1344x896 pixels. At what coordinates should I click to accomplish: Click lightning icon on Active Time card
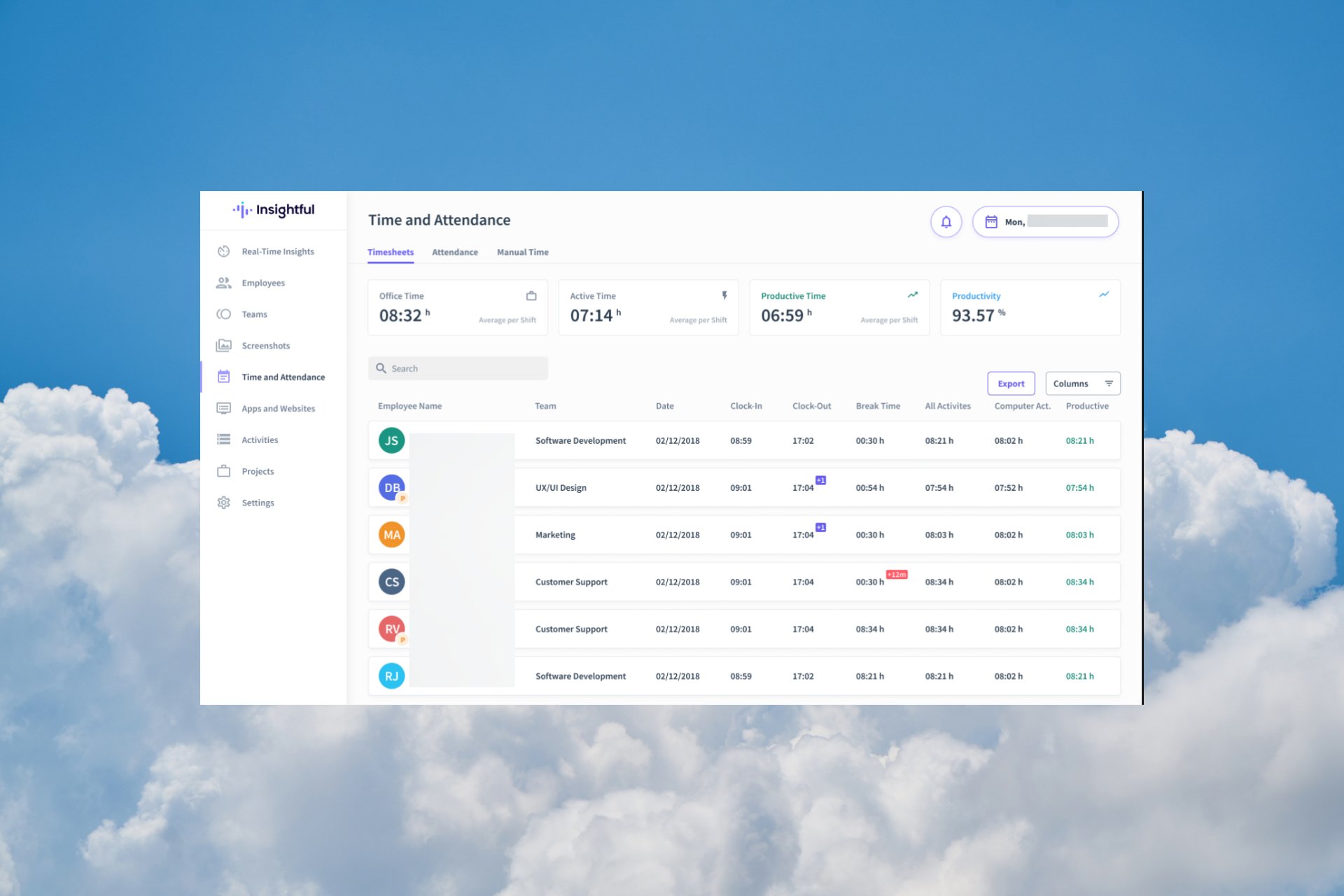click(x=724, y=295)
